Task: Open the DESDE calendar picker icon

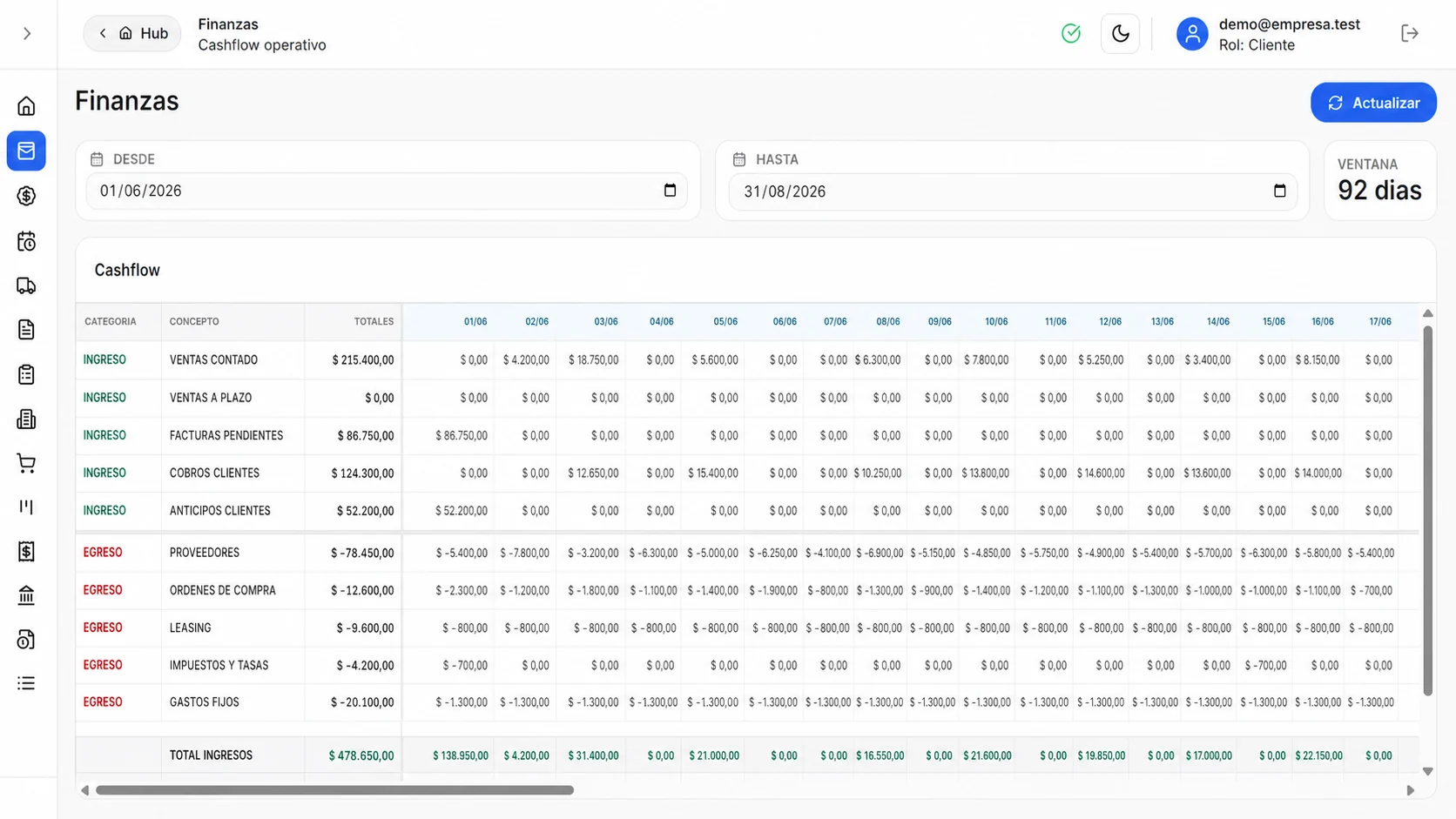Action: [670, 191]
